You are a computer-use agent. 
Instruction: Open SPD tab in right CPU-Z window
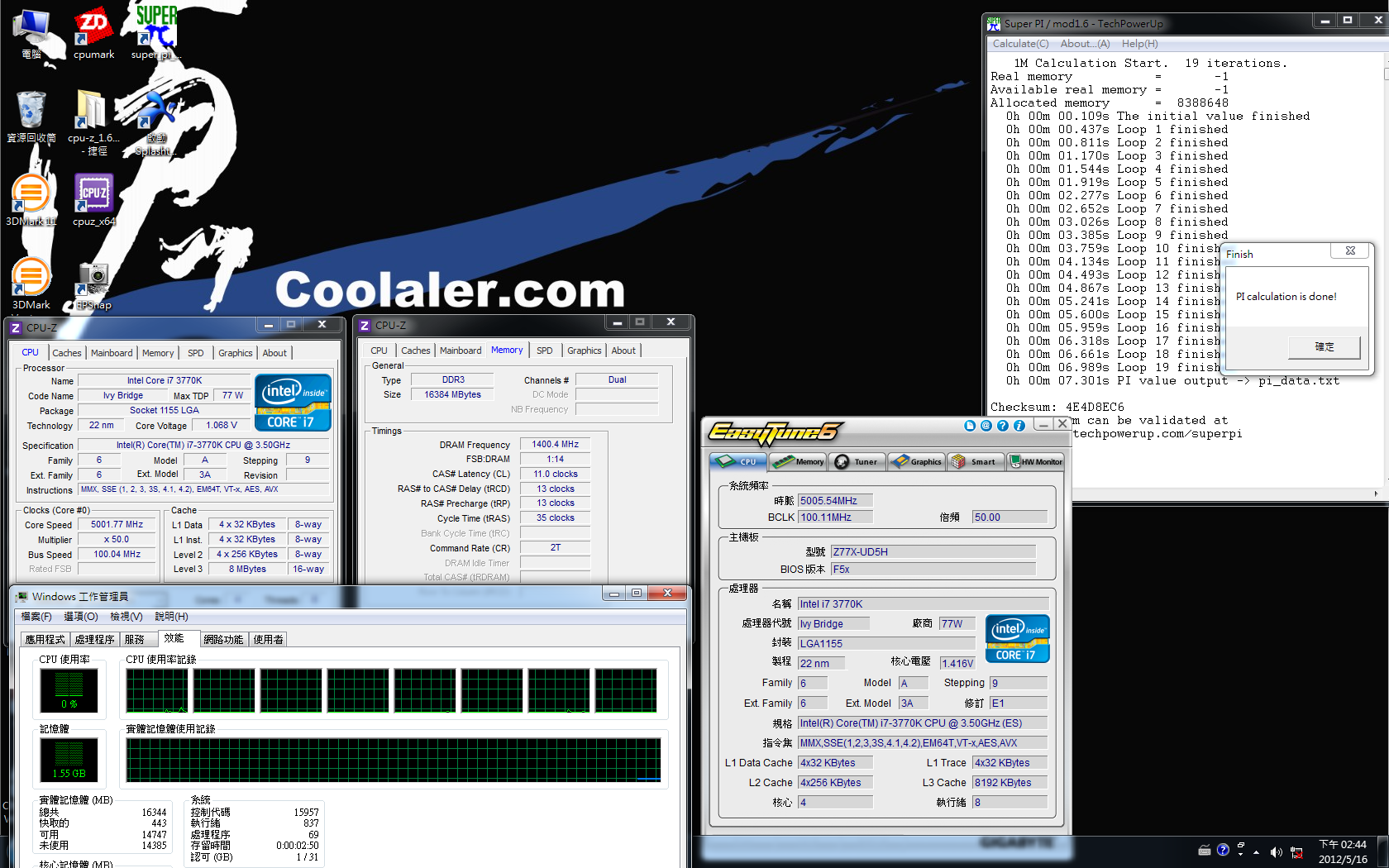click(544, 351)
